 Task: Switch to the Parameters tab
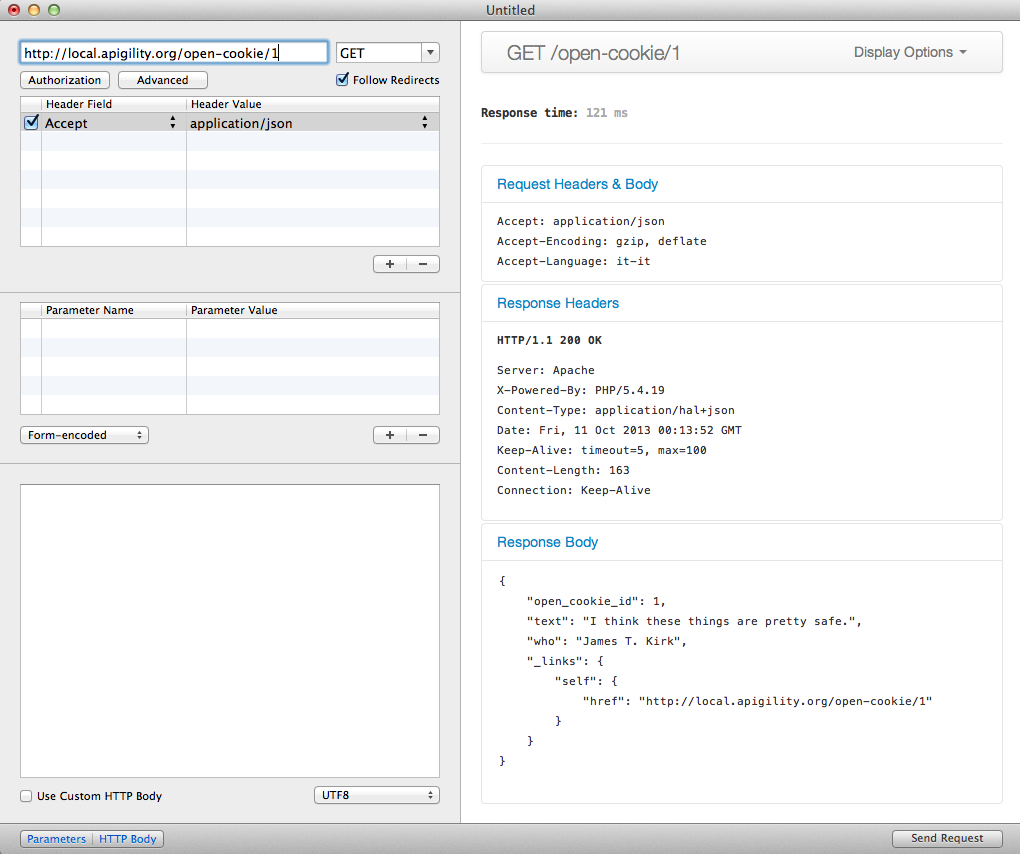coord(56,839)
